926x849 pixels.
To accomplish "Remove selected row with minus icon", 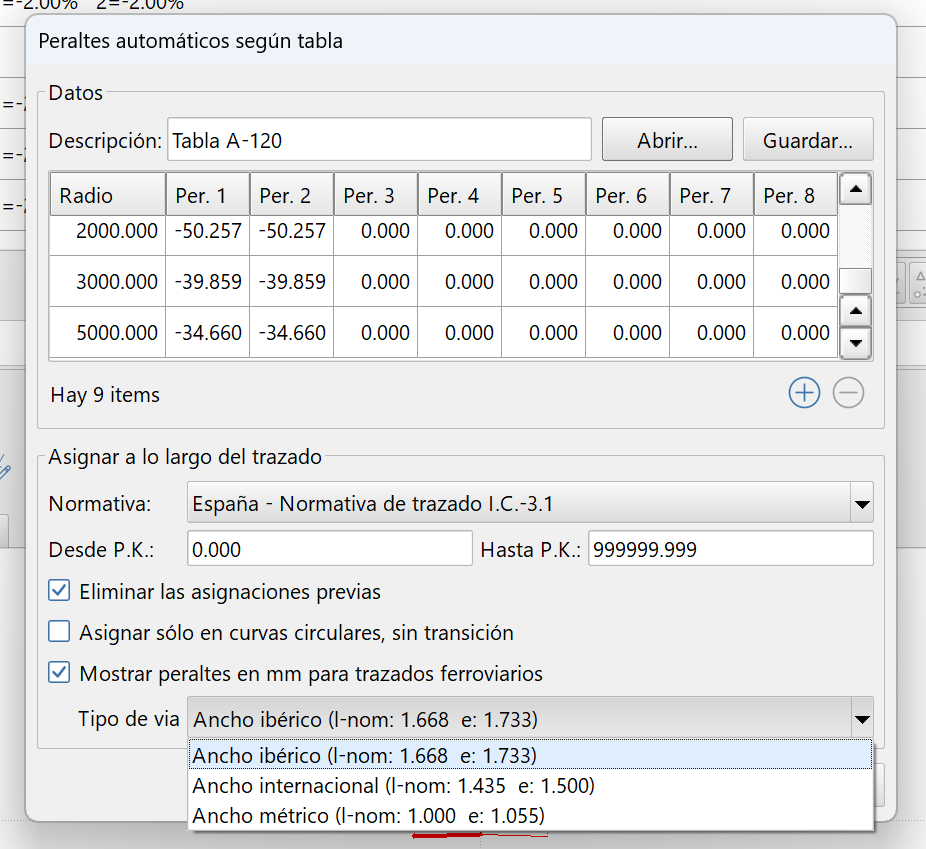I will pos(848,393).
